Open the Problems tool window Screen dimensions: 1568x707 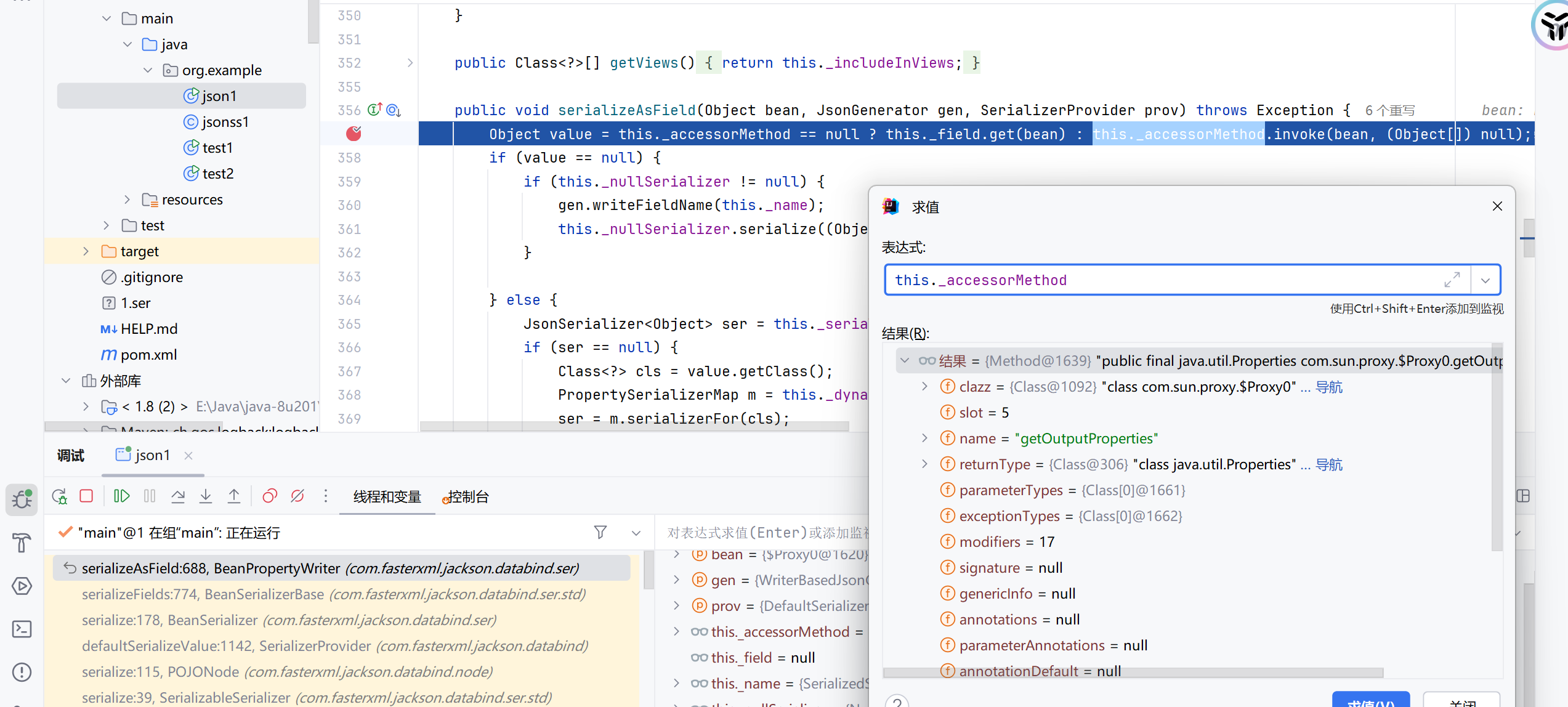22,672
